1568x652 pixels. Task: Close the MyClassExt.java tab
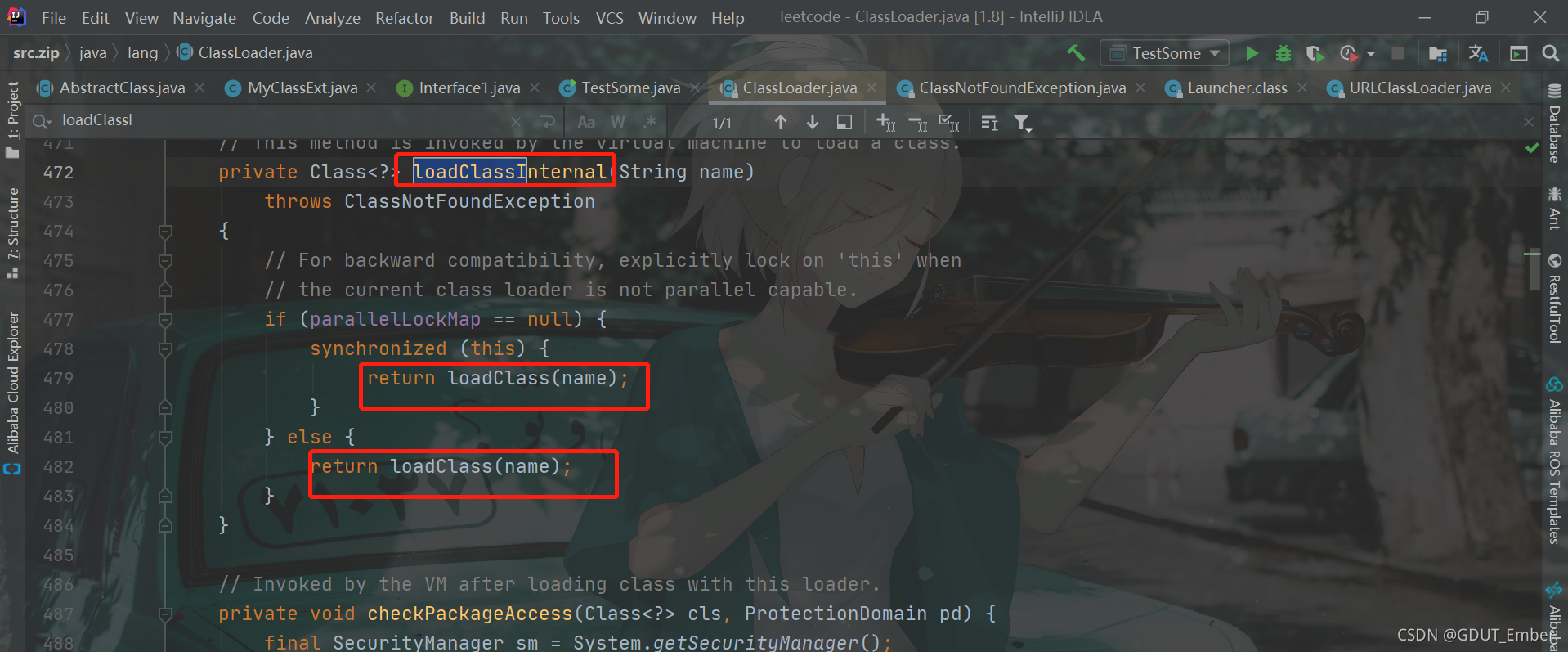372,88
